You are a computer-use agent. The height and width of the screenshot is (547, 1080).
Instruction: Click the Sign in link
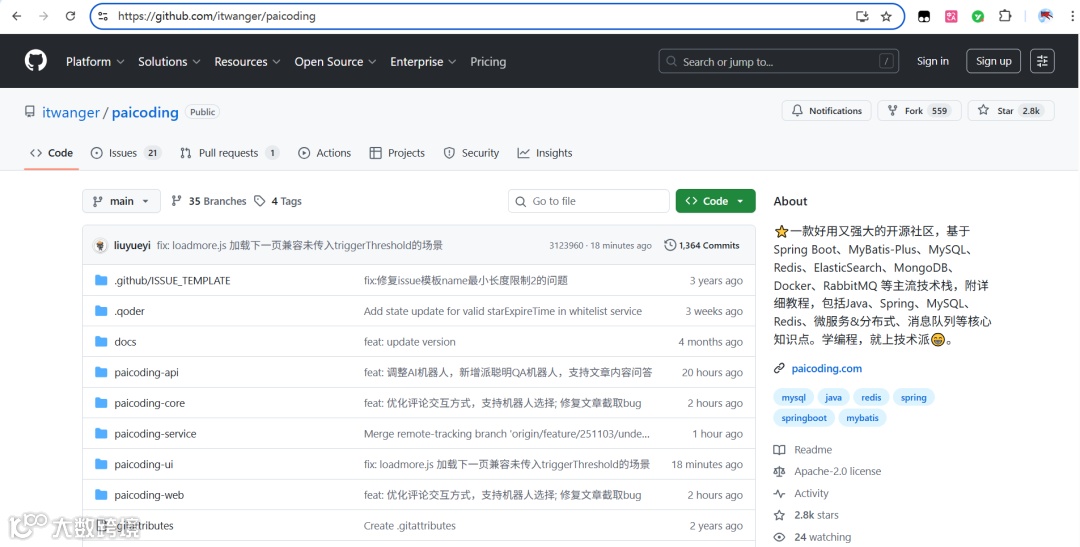click(x=933, y=61)
